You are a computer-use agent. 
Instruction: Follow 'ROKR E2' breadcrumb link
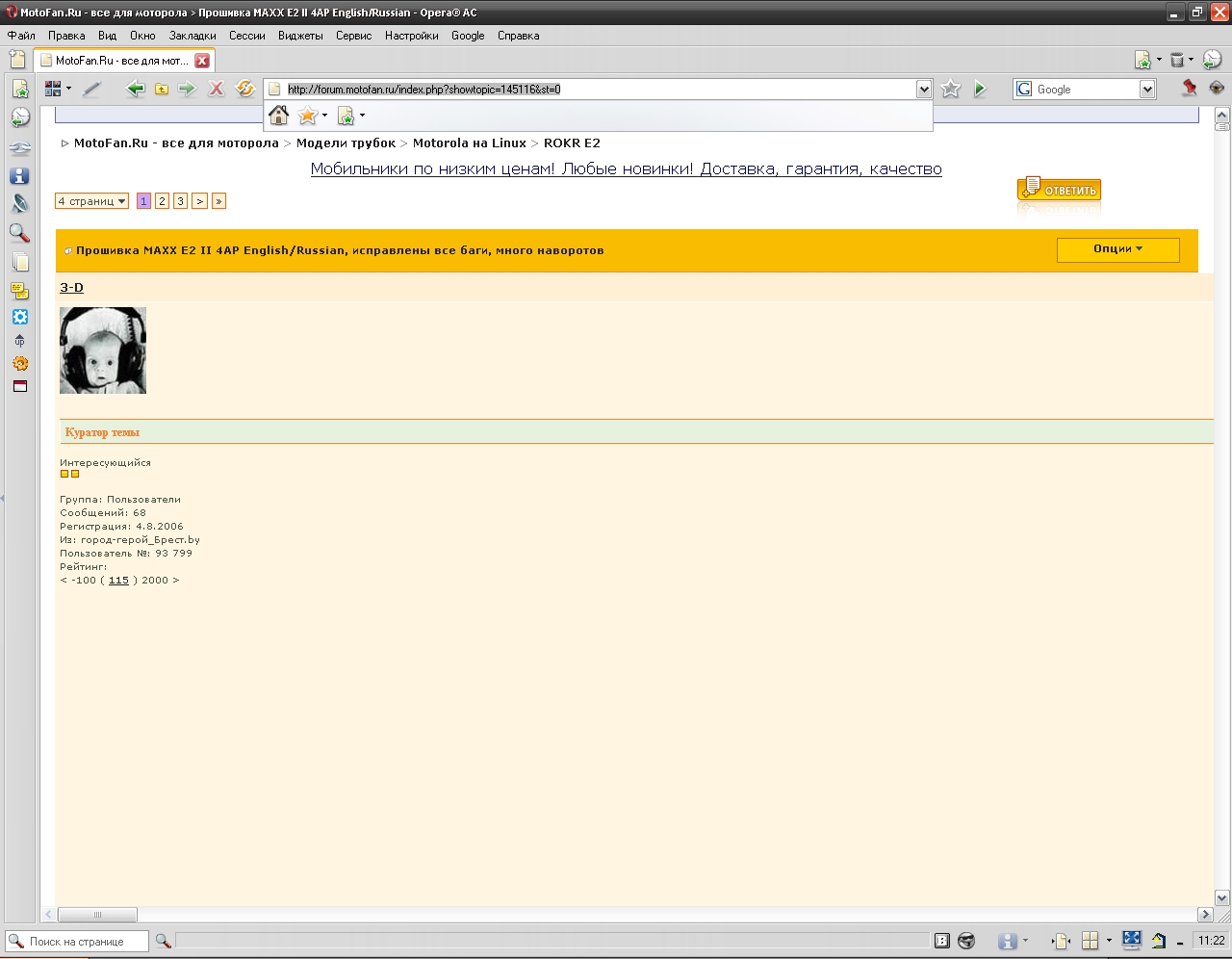pos(572,143)
